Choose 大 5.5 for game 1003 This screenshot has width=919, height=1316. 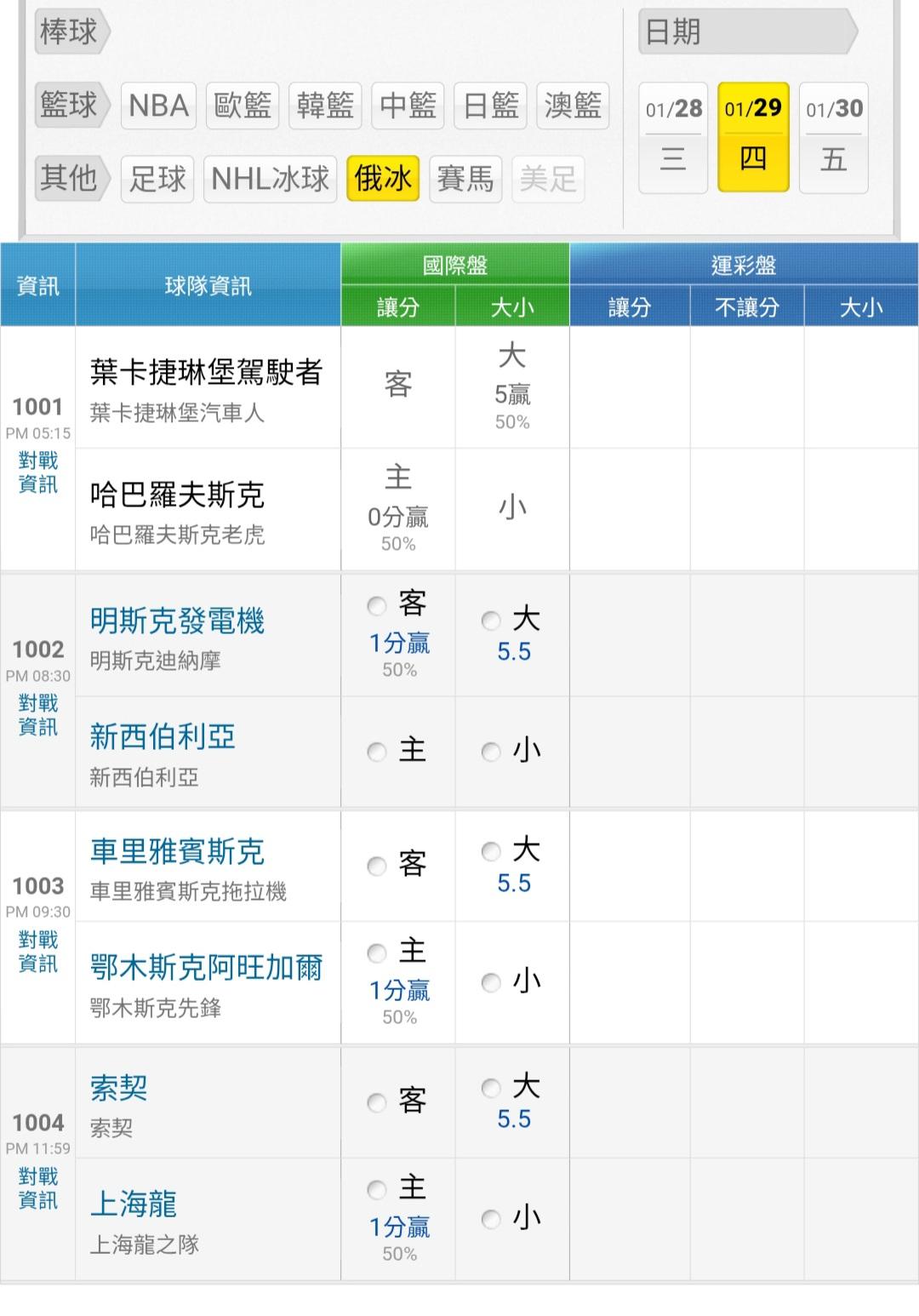pos(491,851)
